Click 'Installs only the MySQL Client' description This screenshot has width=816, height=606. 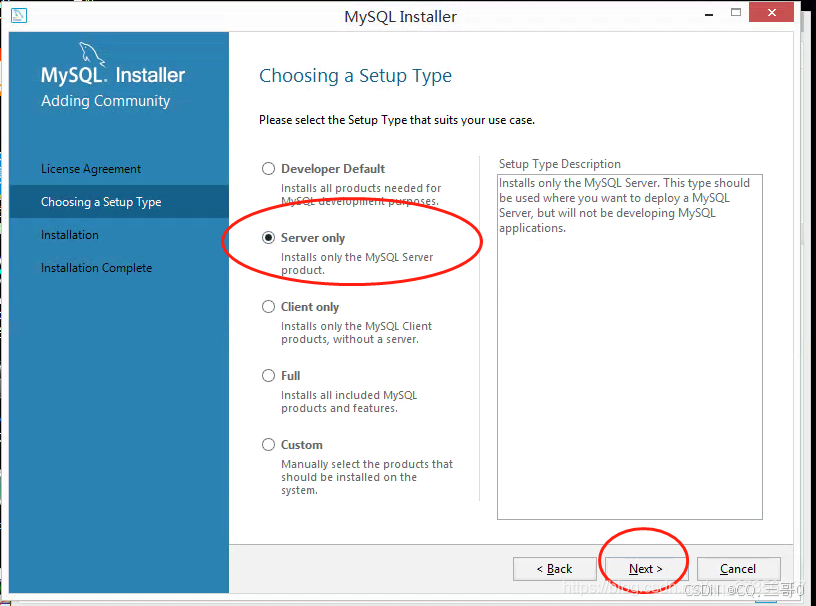coord(356,333)
